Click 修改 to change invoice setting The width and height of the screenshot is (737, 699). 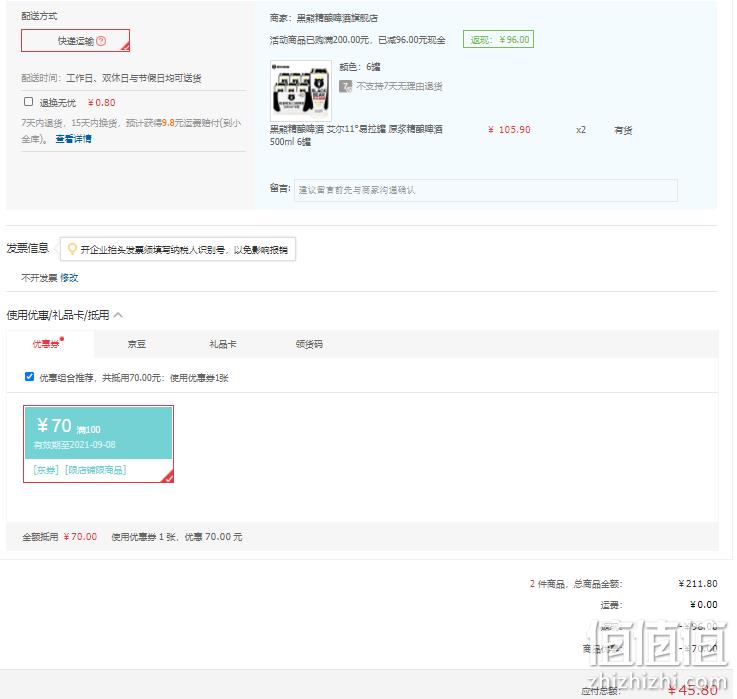[69, 278]
